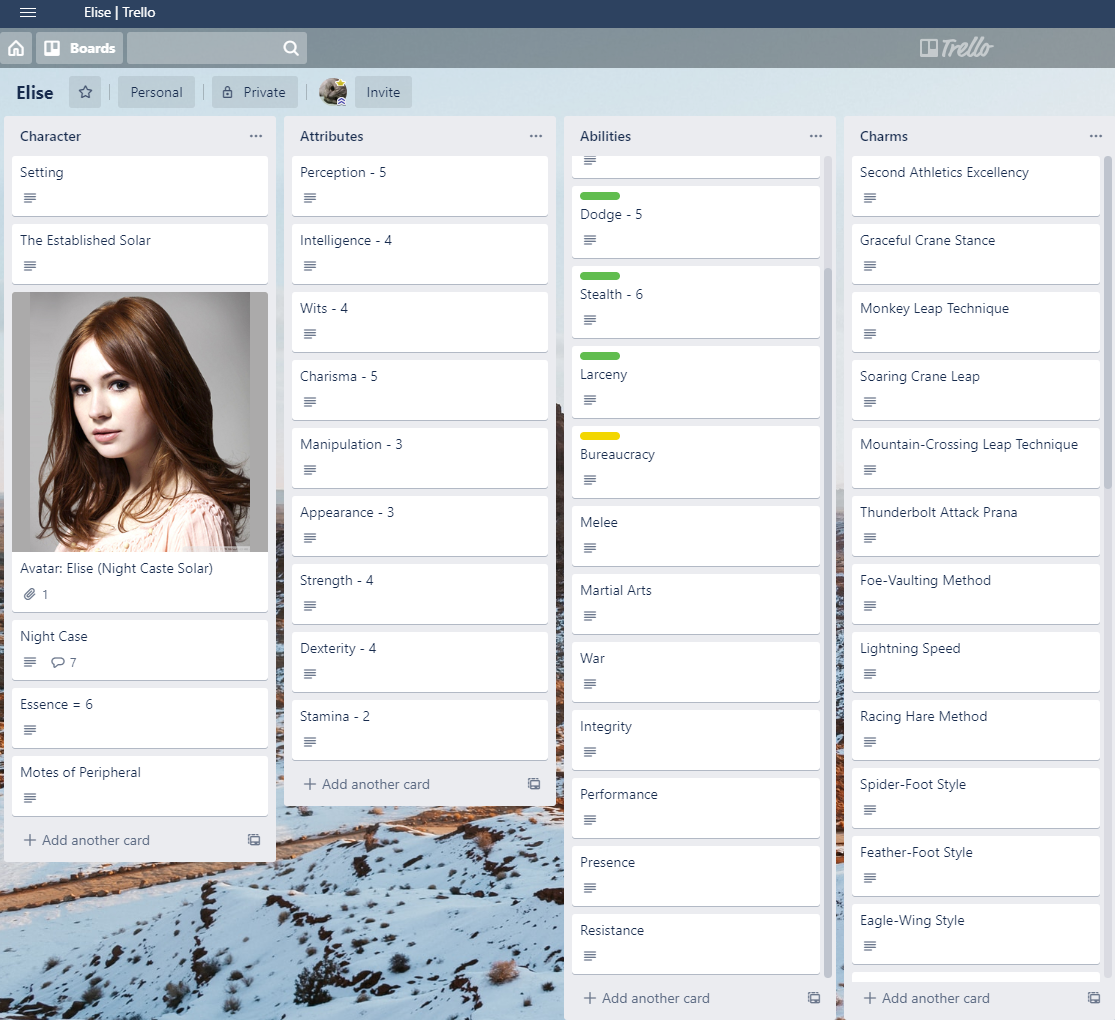Toggle board visibility via the Private button

pos(254,91)
